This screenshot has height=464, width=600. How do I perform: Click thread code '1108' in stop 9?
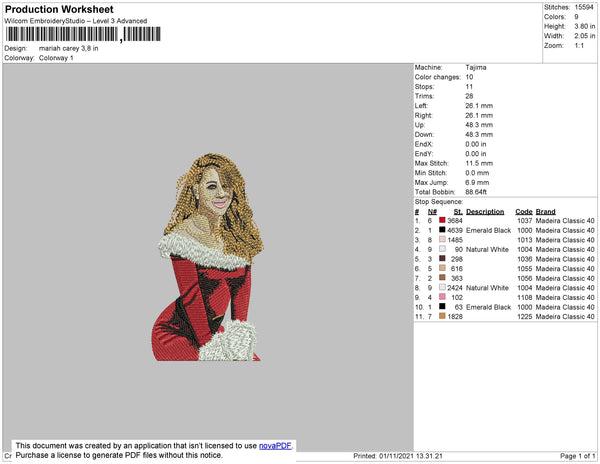(525, 297)
